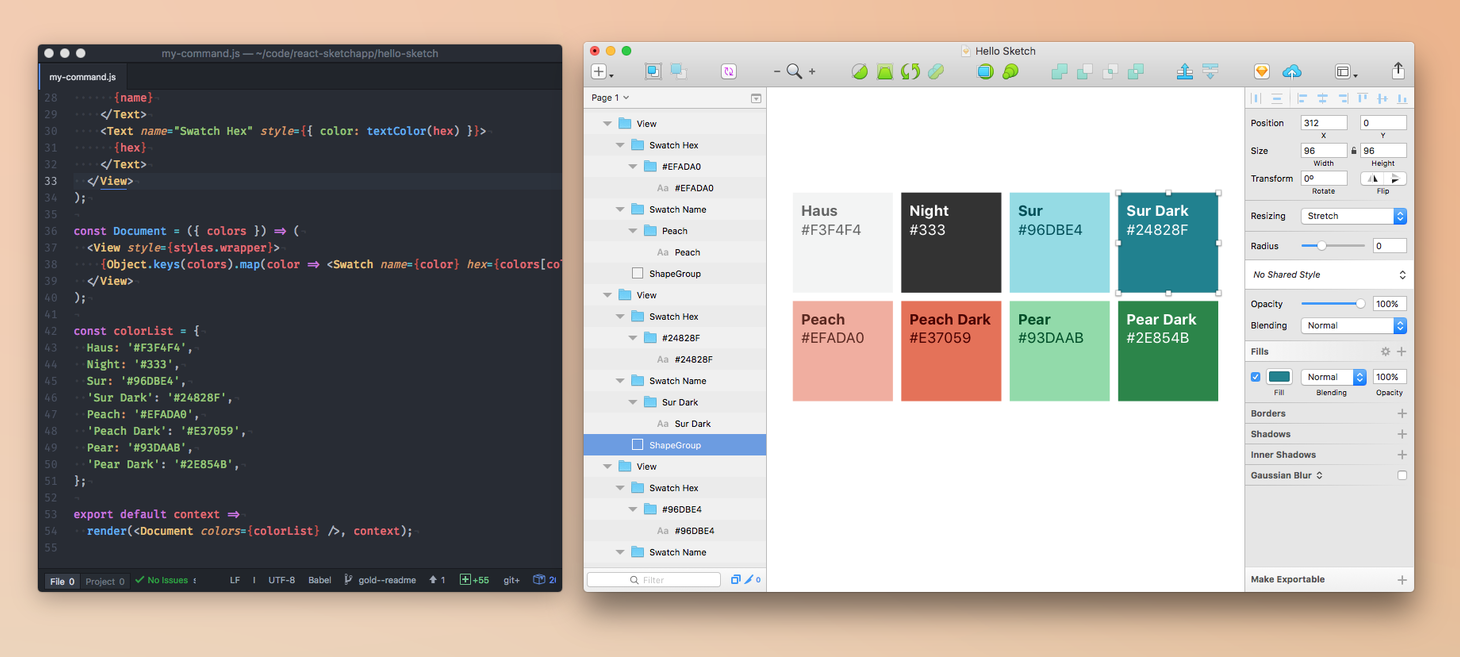The width and height of the screenshot is (1460, 657).
Task: Open the View options toolbar icon
Action: (x=1346, y=72)
